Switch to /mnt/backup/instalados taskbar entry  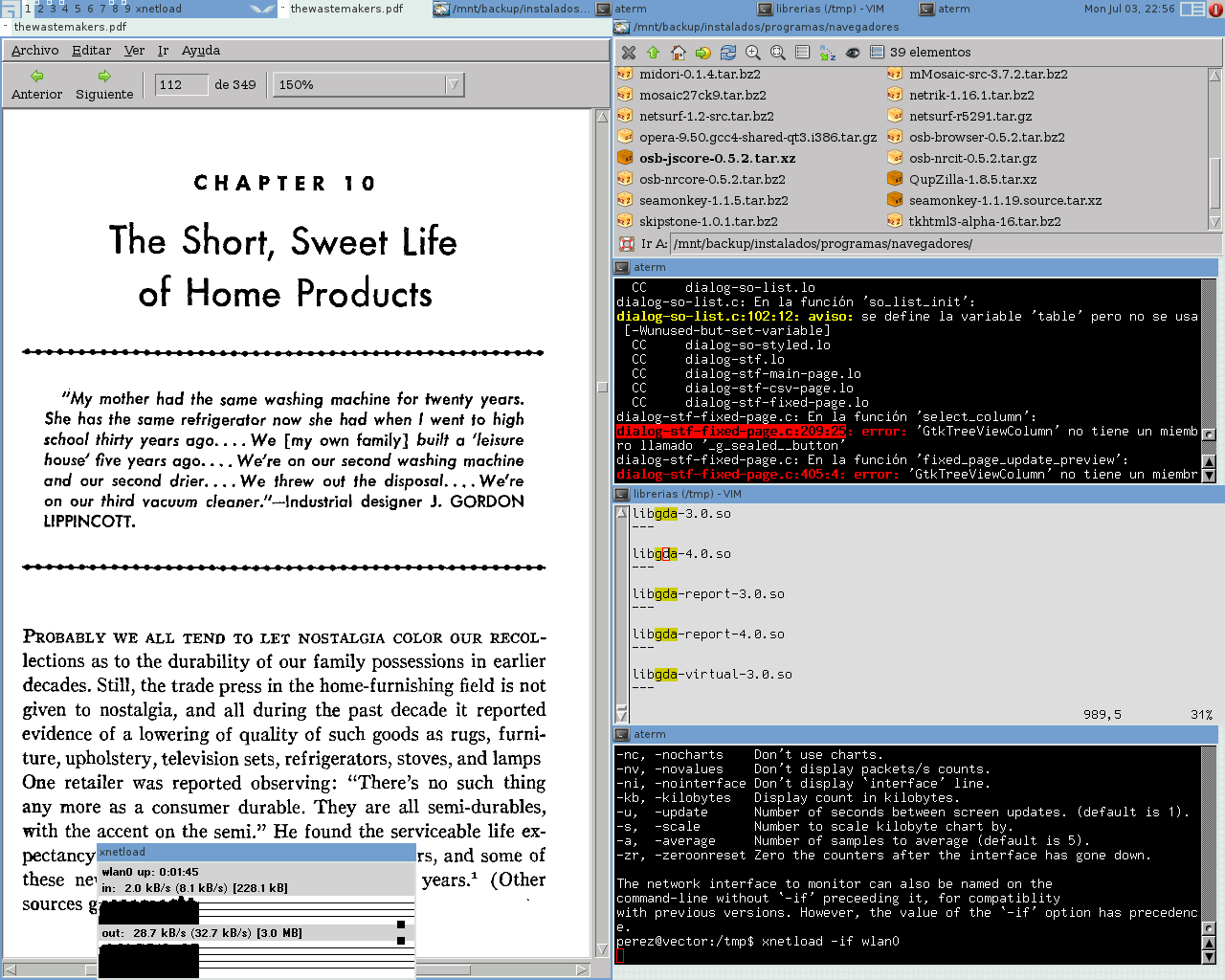click(x=511, y=9)
